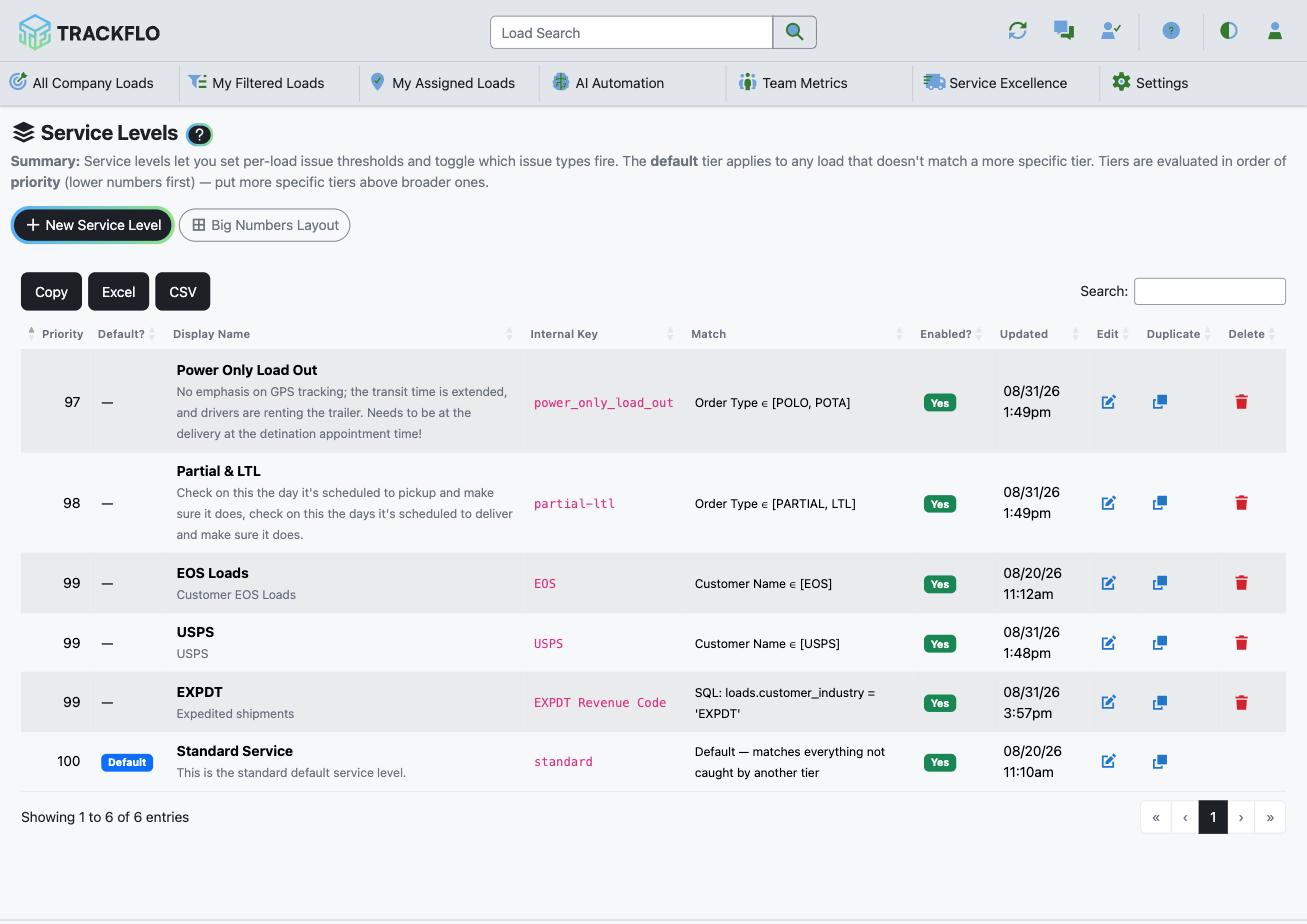Edit the Standard Service row
The image size is (1307, 924).
tap(1108, 762)
